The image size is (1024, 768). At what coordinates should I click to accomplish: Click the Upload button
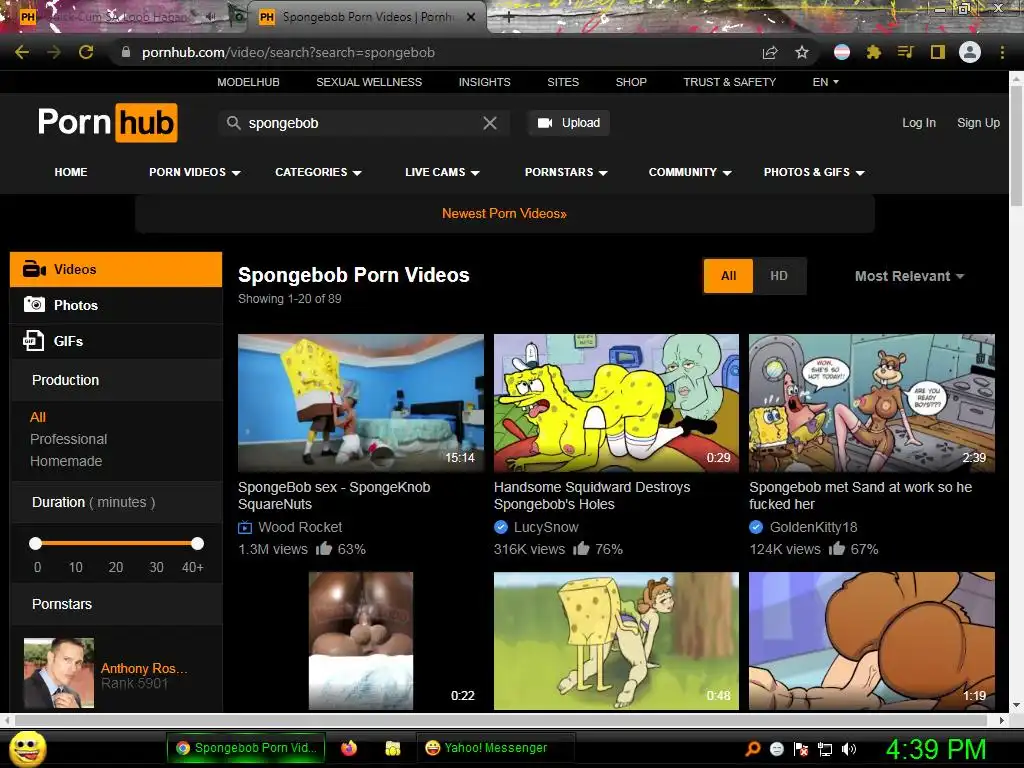[x=569, y=123]
